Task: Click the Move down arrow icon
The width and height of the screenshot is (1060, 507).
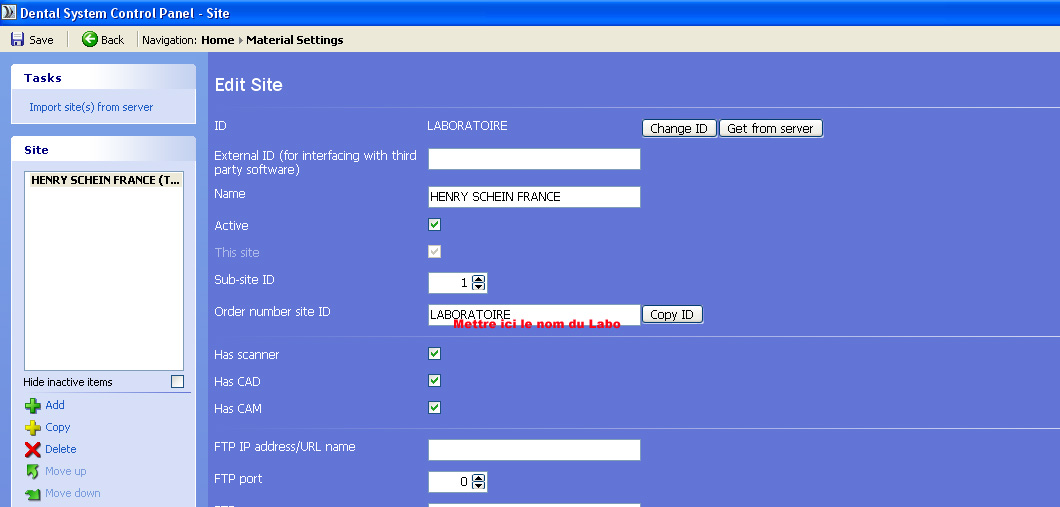Action: point(33,493)
